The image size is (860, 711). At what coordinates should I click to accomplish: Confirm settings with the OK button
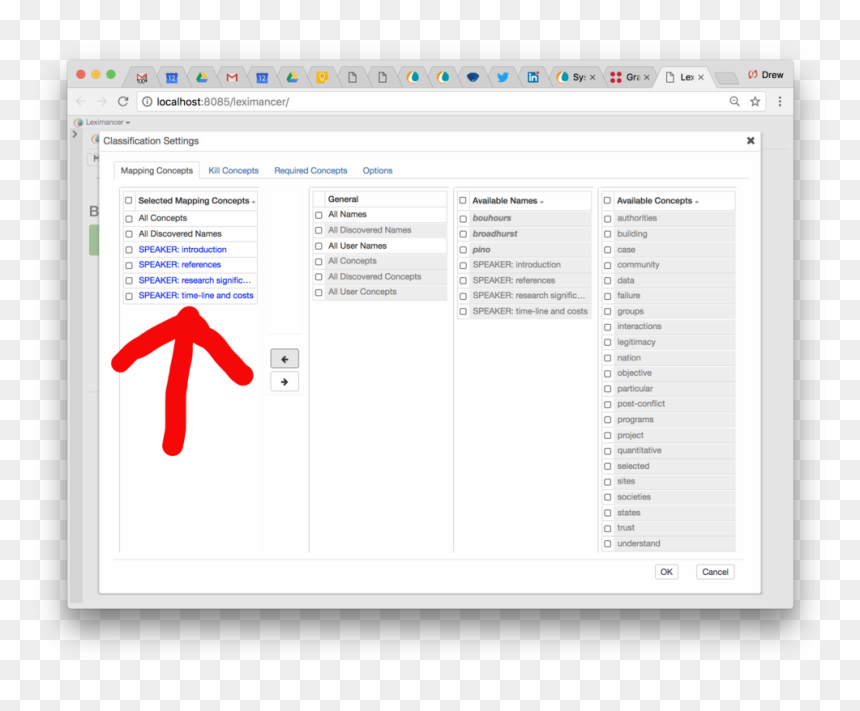666,572
